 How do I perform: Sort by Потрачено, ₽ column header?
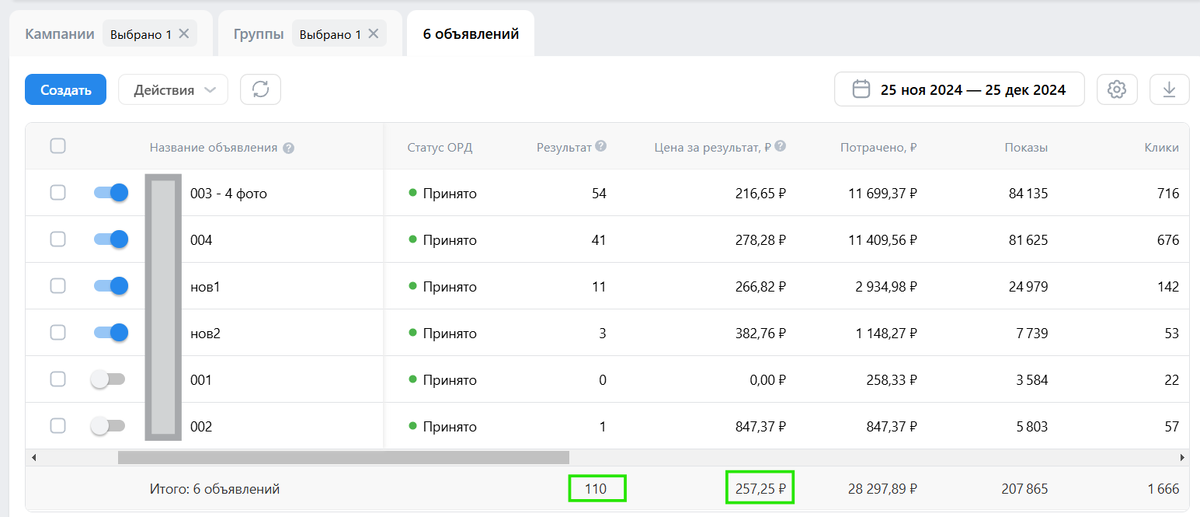pos(878,147)
